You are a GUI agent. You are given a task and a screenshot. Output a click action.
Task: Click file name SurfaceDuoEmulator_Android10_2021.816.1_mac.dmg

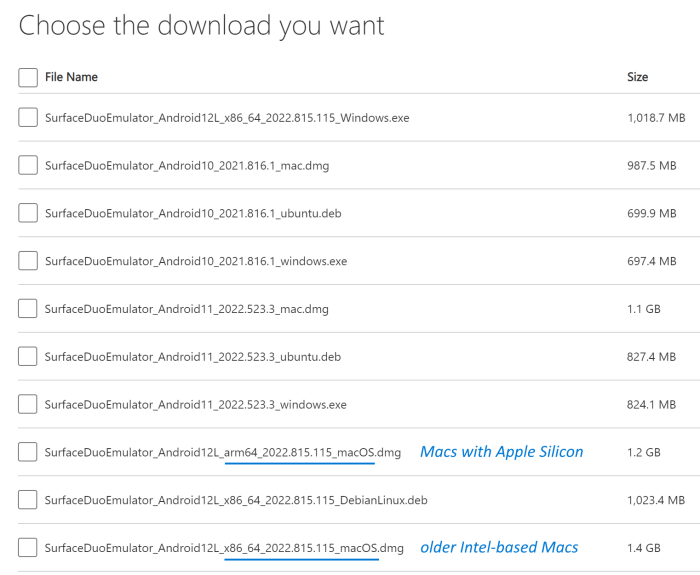[187, 166]
